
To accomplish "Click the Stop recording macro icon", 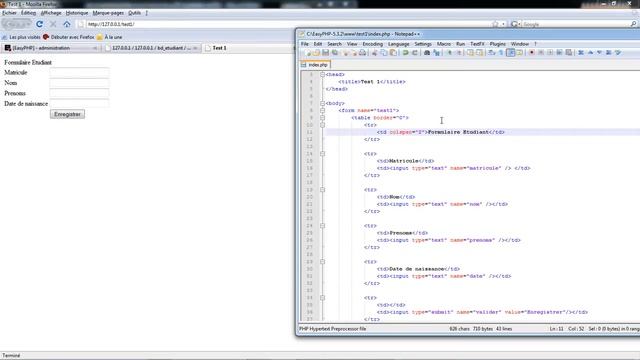I will click(x=541, y=53).
